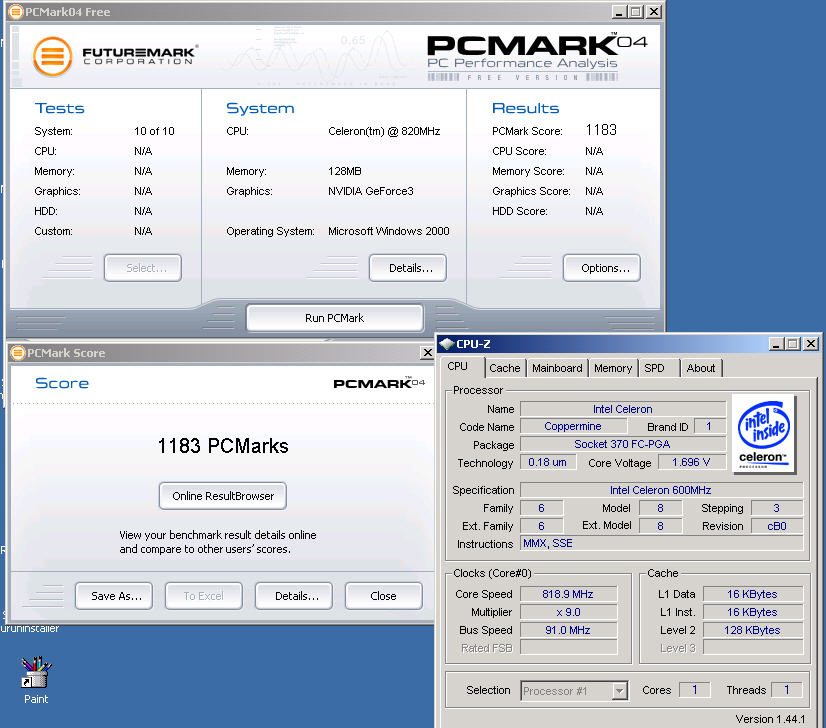
Task: Click the Version 1.44.1 label
Action: 770,719
